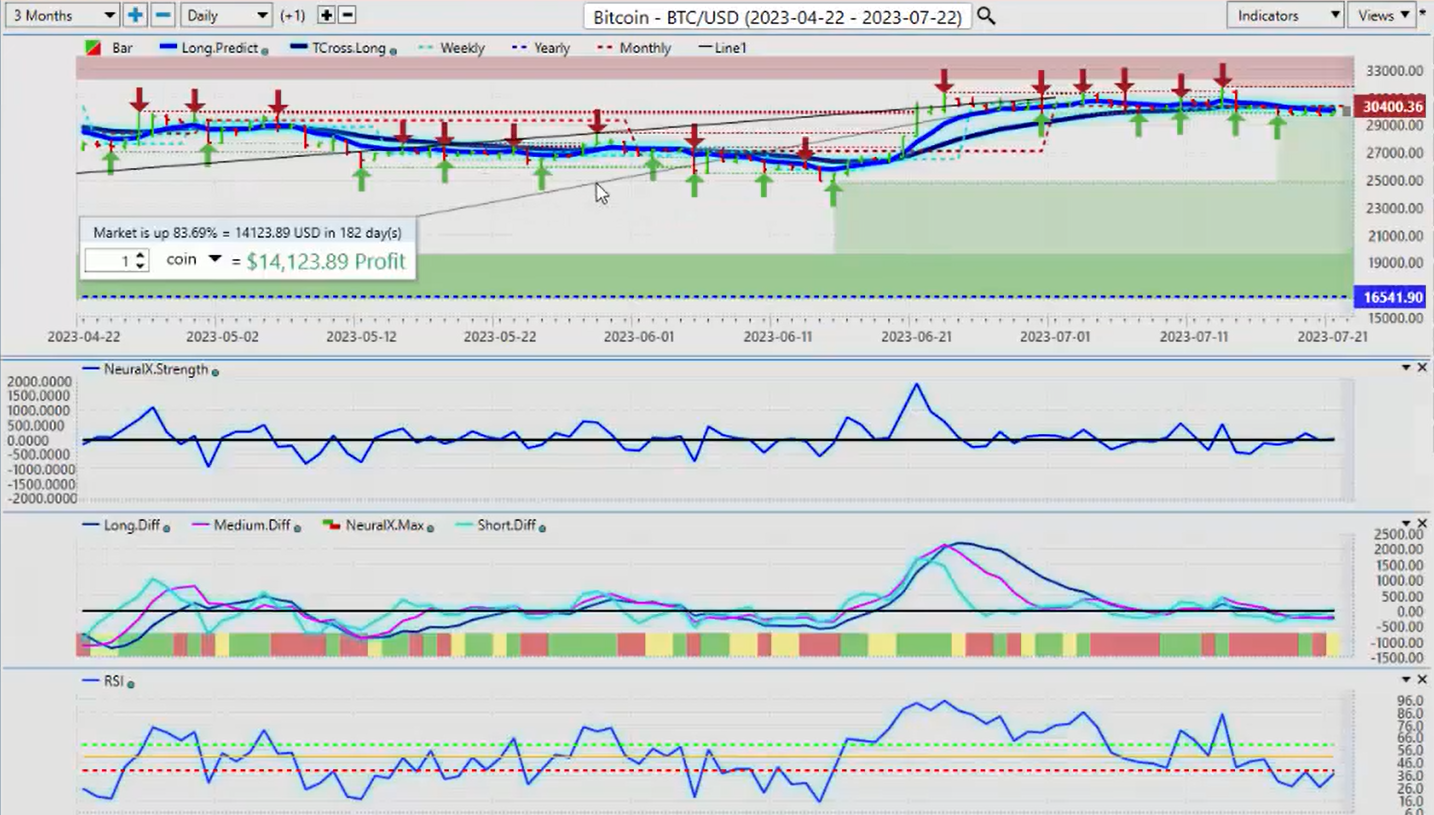
Task: Open the RSI panel options arrow
Action: (x=1406, y=679)
